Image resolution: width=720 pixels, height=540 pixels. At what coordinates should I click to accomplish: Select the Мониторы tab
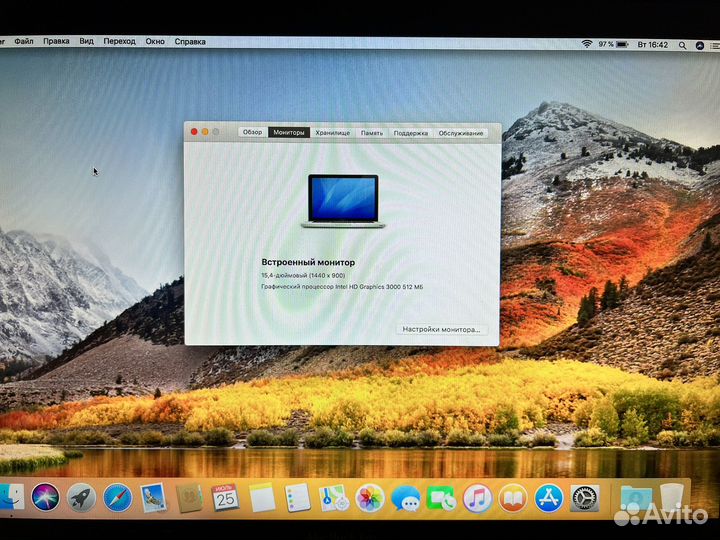(x=289, y=132)
